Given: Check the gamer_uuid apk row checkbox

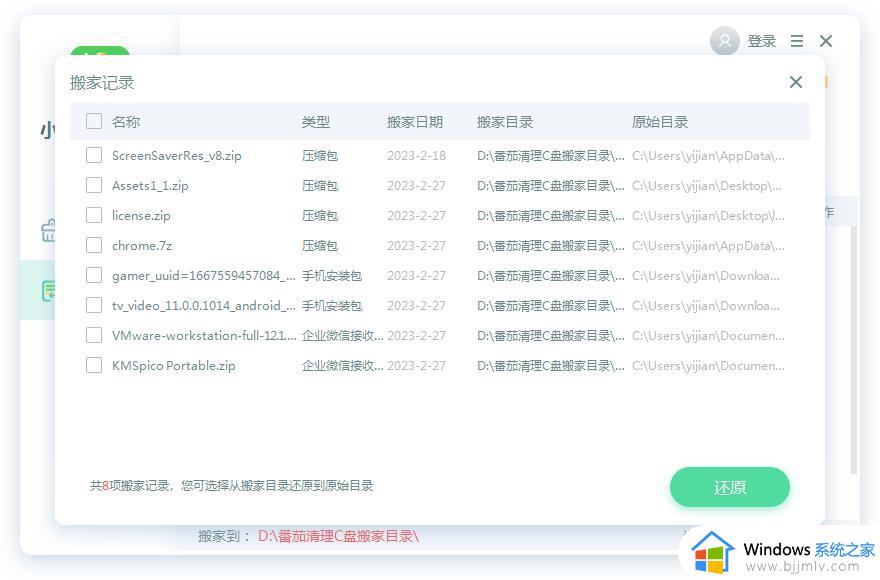Looking at the screenshot, I should (x=94, y=275).
